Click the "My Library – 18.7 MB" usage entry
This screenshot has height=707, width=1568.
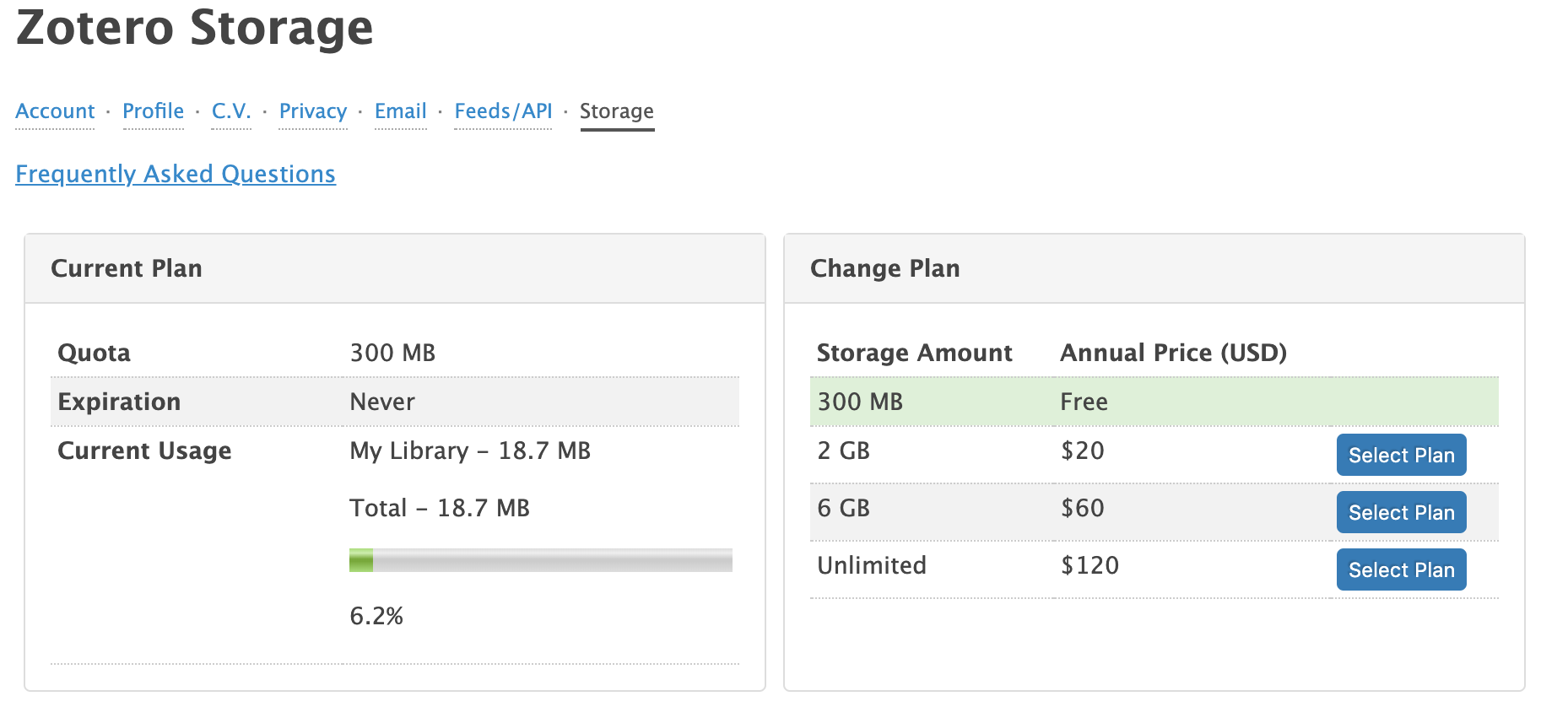click(x=470, y=451)
